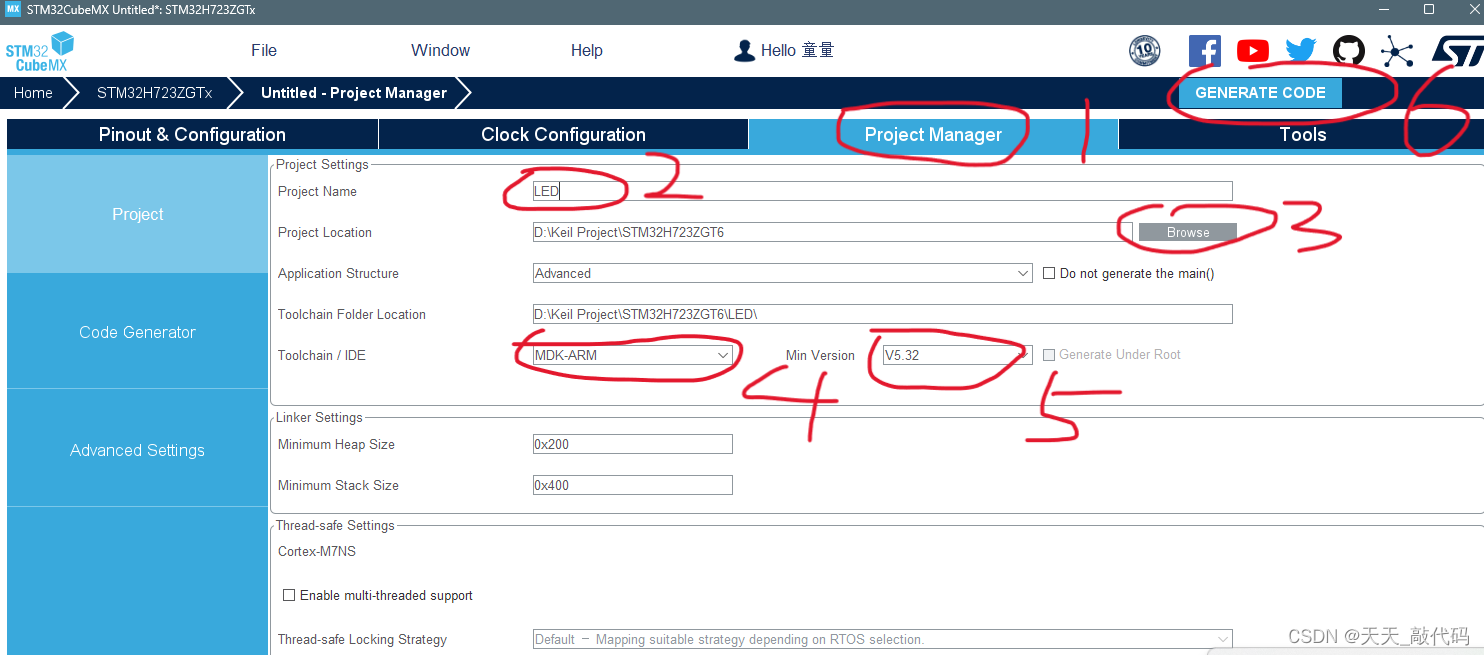This screenshot has width=1484, height=655.
Task: Open Advanced Settings side section
Action: (x=137, y=450)
